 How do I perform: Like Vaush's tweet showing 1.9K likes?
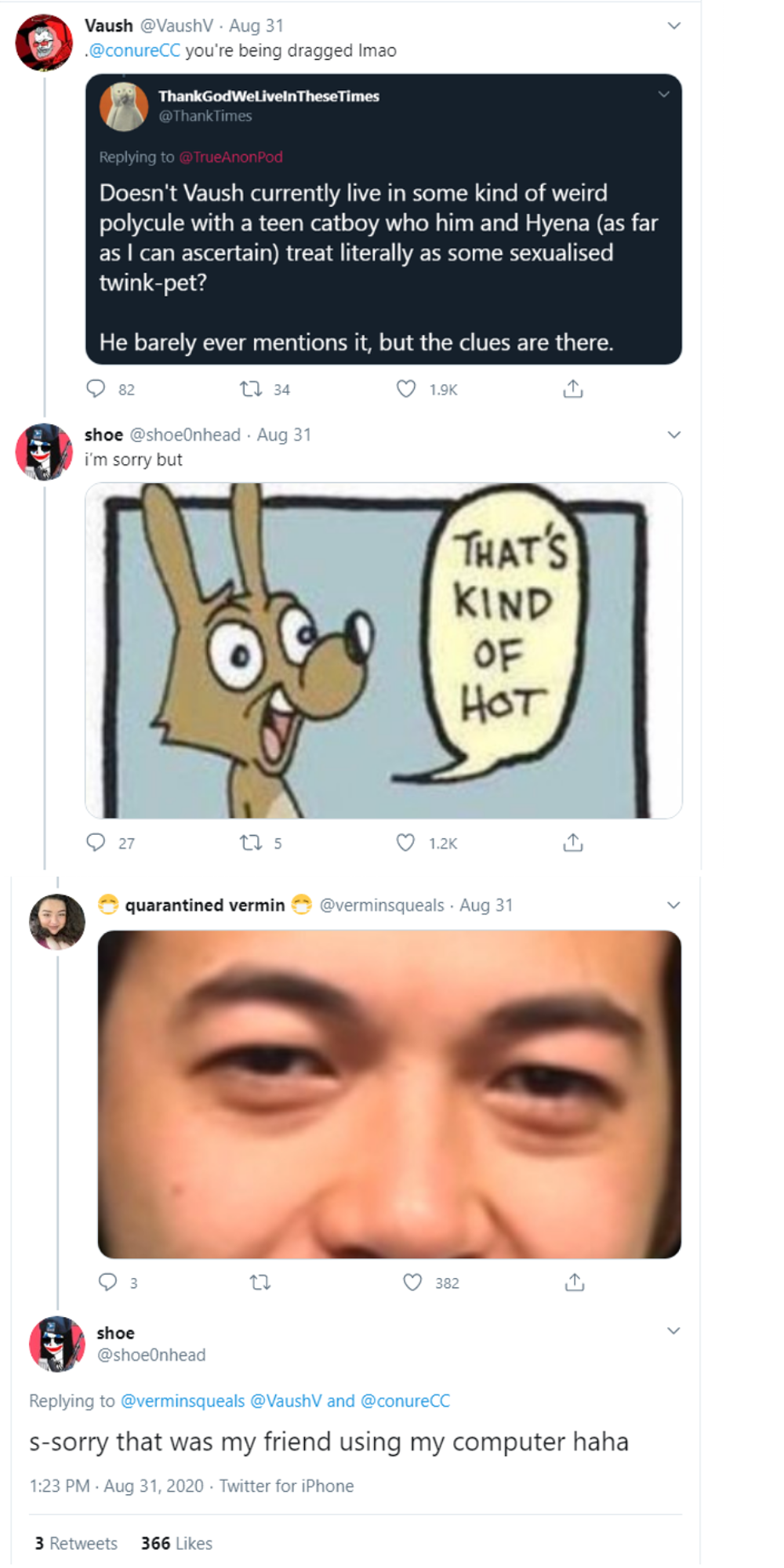click(x=406, y=389)
